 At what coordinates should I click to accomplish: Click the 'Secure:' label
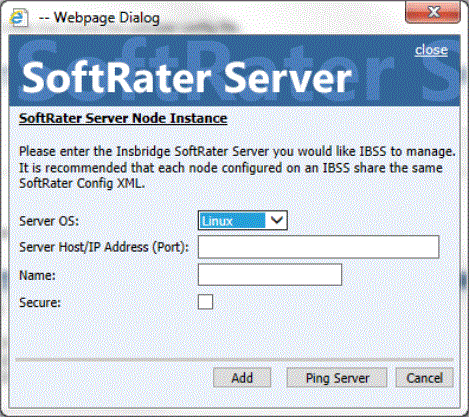click(40, 303)
